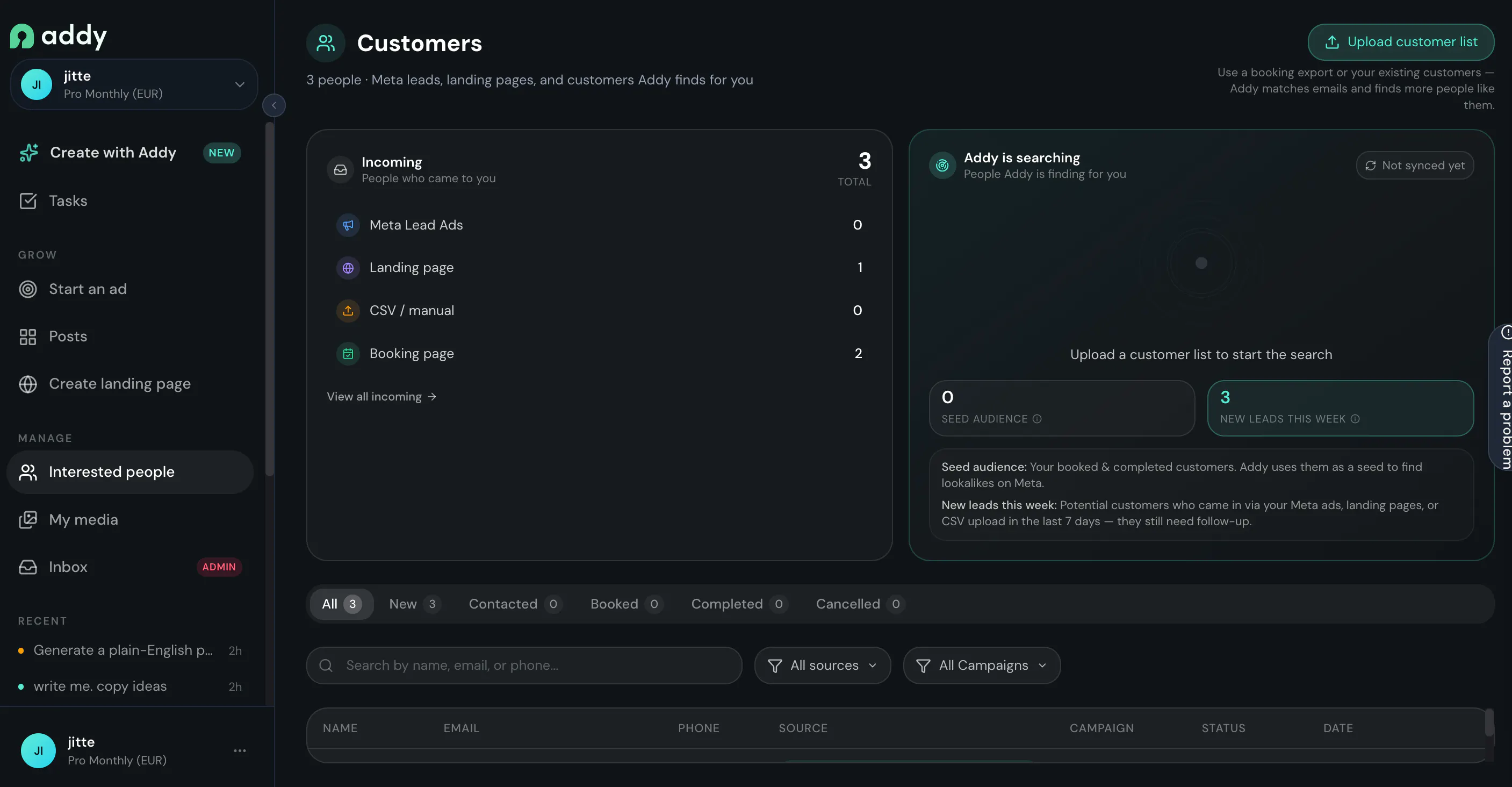Click the sidebar vertical scrollbar
The height and width of the screenshot is (787, 1512).
(269, 298)
